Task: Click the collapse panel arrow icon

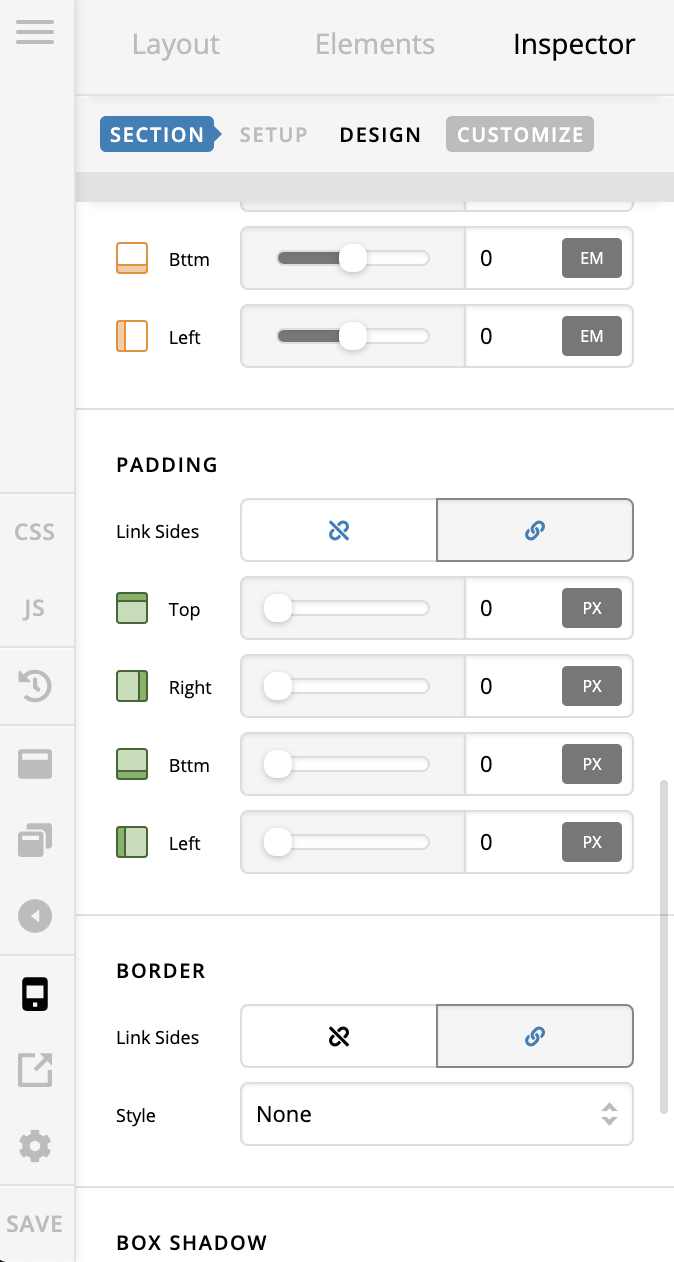Action: click(x=35, y=916)
